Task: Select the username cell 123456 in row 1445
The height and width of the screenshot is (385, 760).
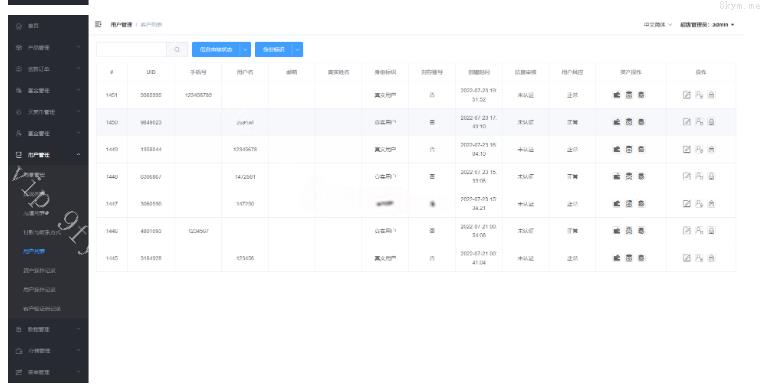Action: click(x=245, y=258)
